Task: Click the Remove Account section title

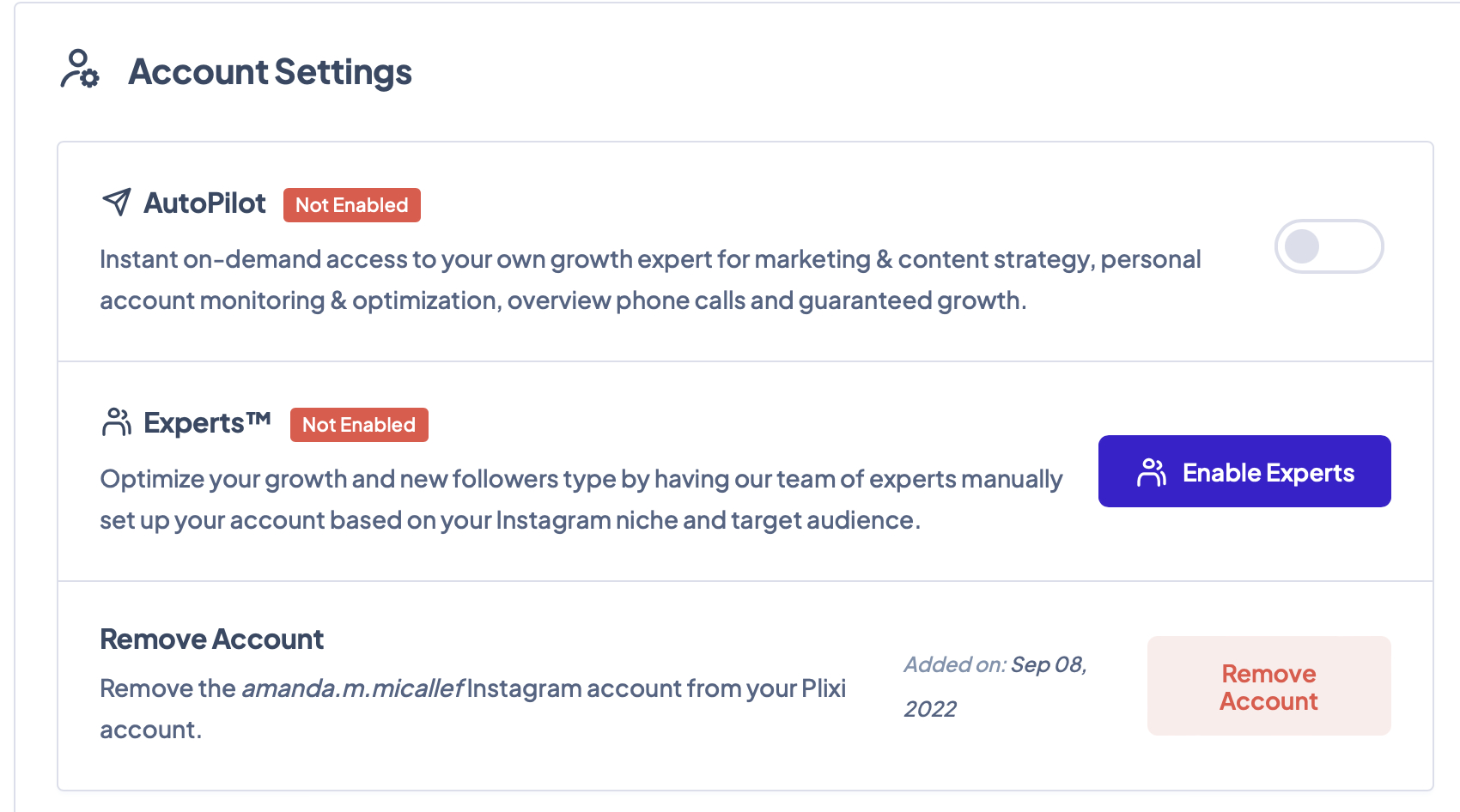Action: (x=211, y=639)
